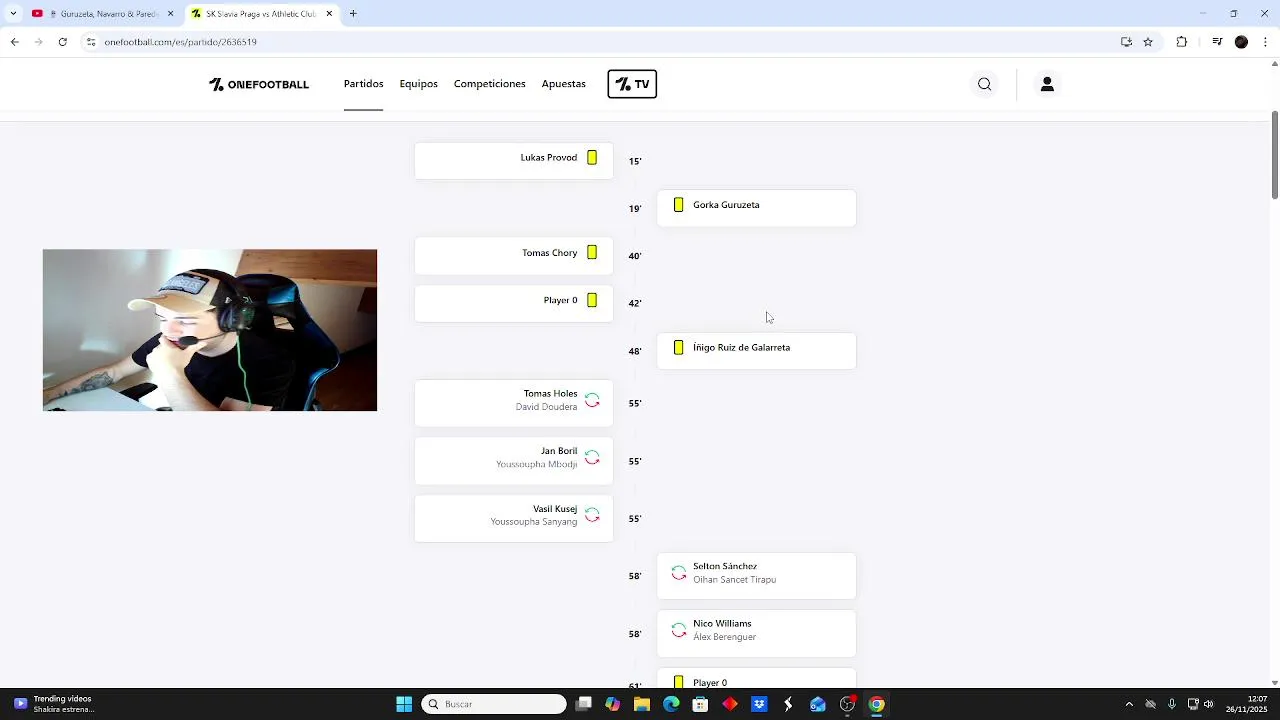Open the Trending videos taskbar widget
The height and width of the screenshot is (720, 1280).
pos(55,704)
